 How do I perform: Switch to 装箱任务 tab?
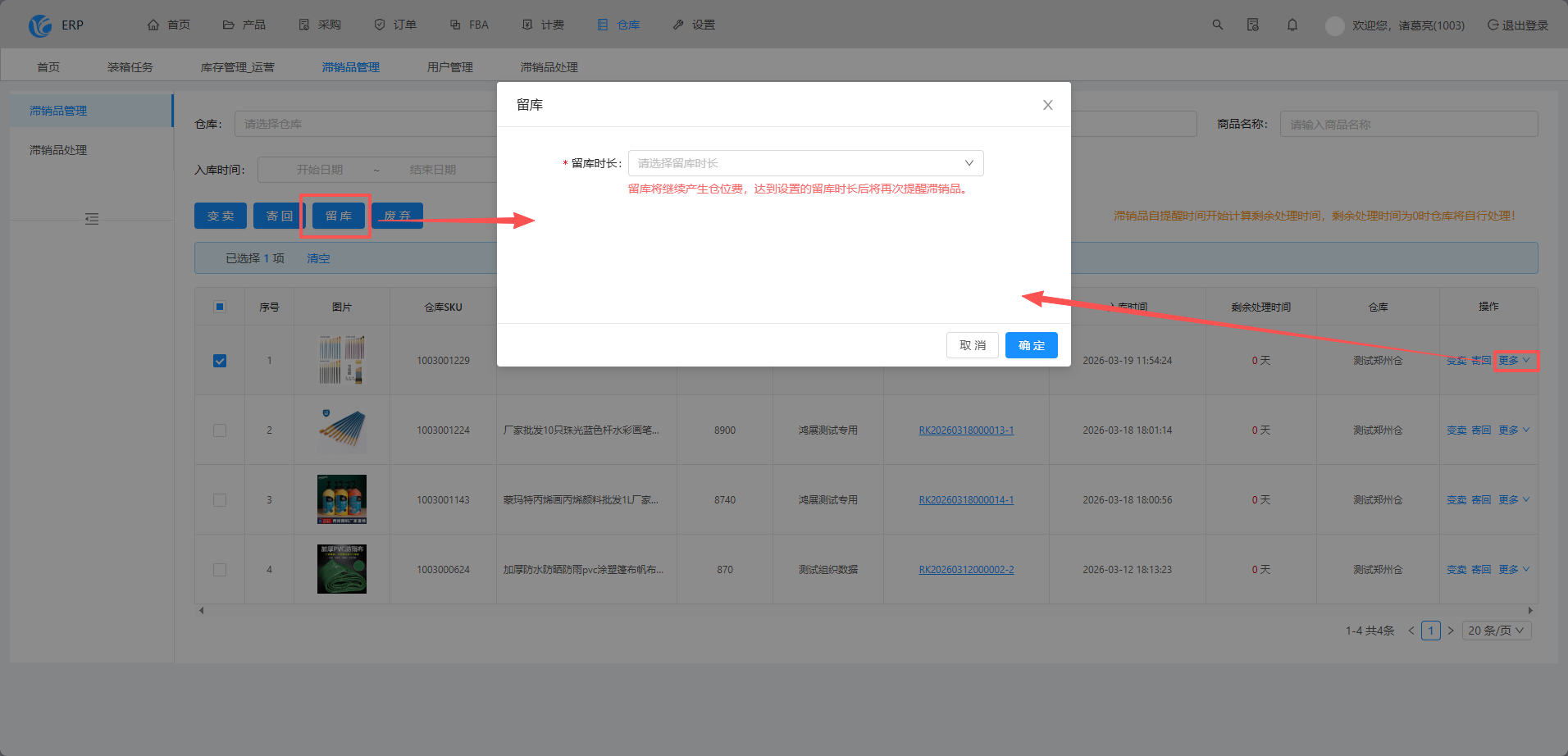click(x=130, y=67)
